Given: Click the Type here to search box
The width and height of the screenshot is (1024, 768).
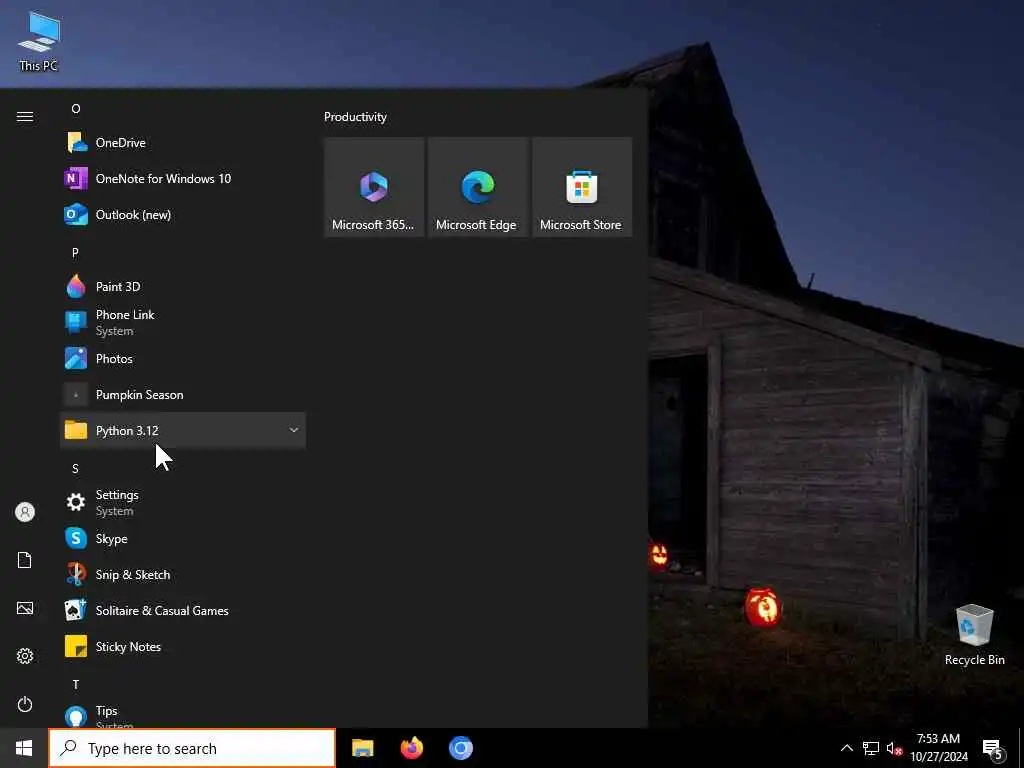Looking at the screenshot, I should click(192, 748).
